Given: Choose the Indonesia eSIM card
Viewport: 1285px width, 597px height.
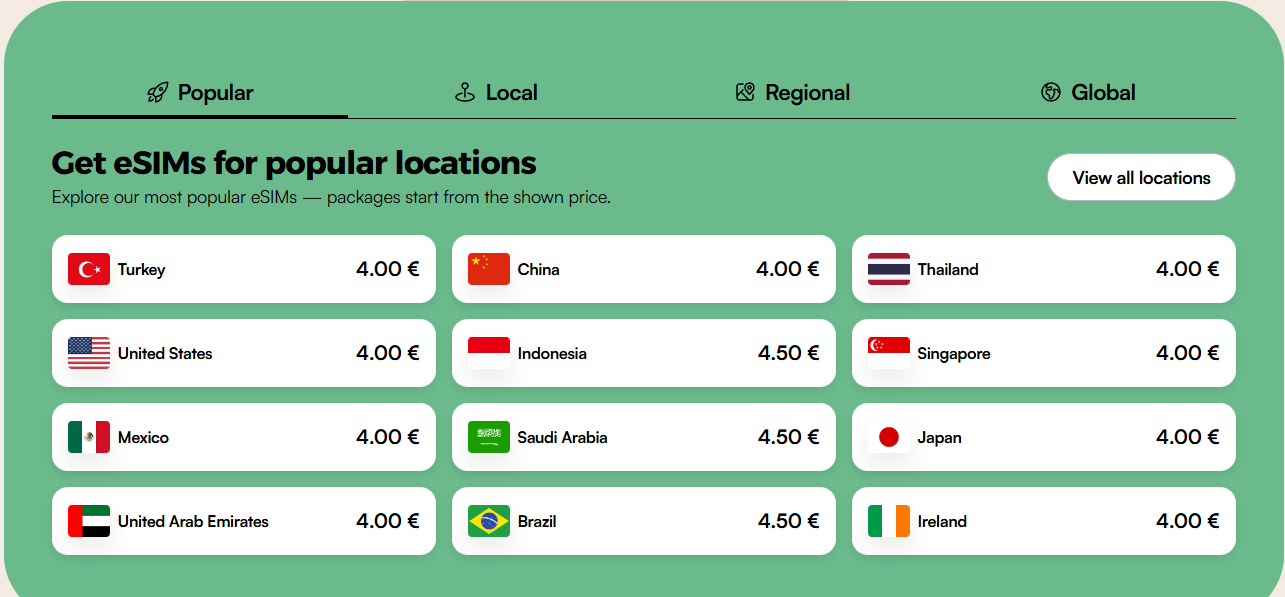Looking at the screenshot, I should pos(643,353).
